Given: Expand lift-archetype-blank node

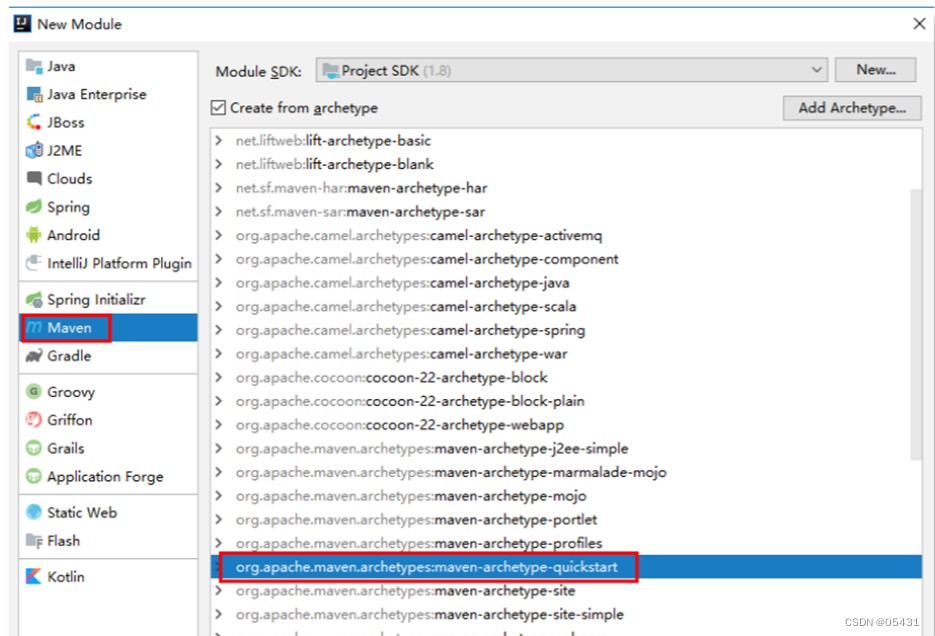Looking at the screenshot, I should click(x=219, y=164).
